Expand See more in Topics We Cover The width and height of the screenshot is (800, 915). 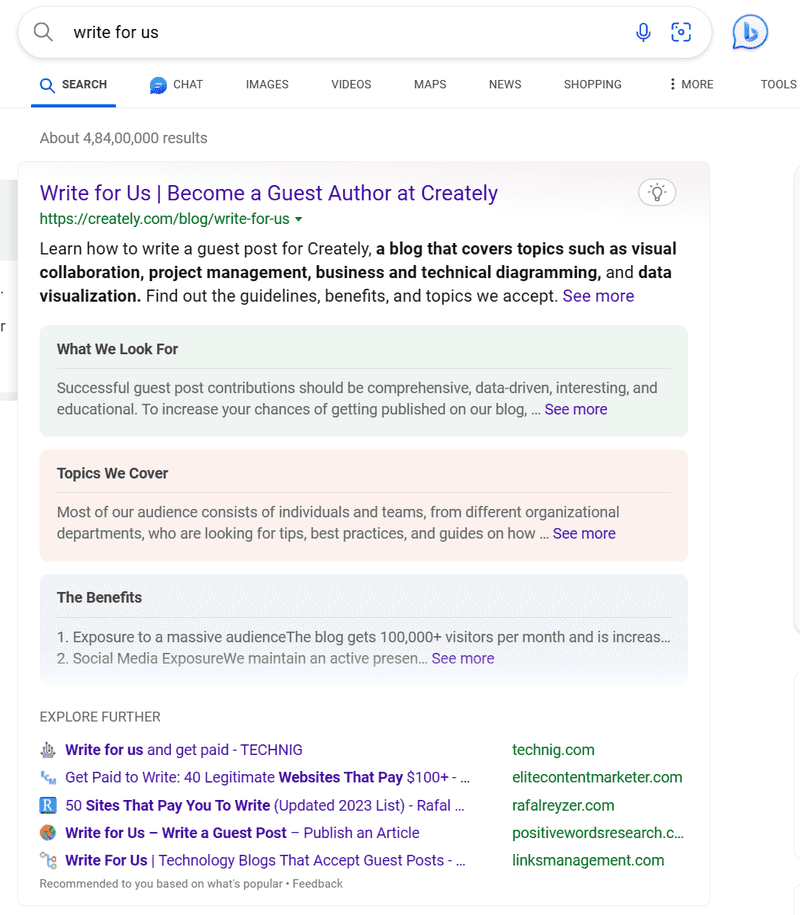click(x=584, y=533)
